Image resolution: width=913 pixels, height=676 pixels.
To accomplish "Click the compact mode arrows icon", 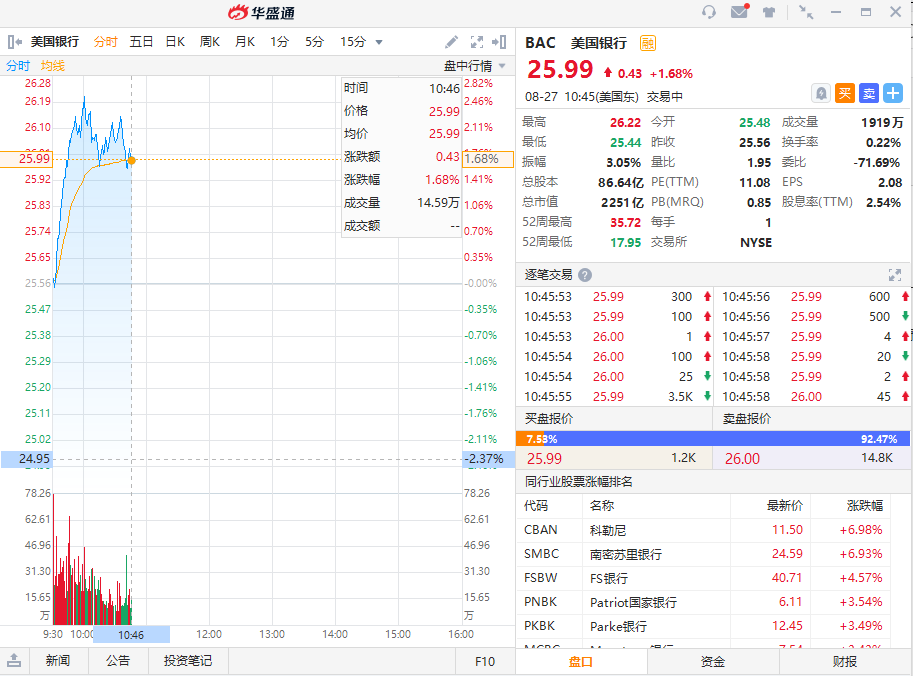I will [x=806, y=12].
